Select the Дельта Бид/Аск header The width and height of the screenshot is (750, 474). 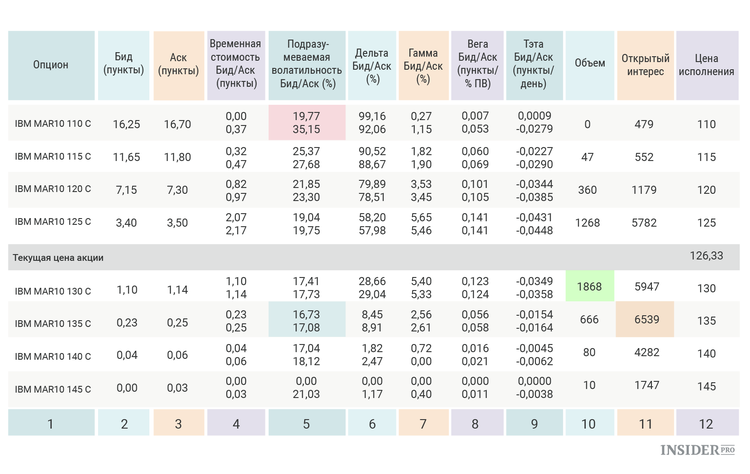[372, 66]
